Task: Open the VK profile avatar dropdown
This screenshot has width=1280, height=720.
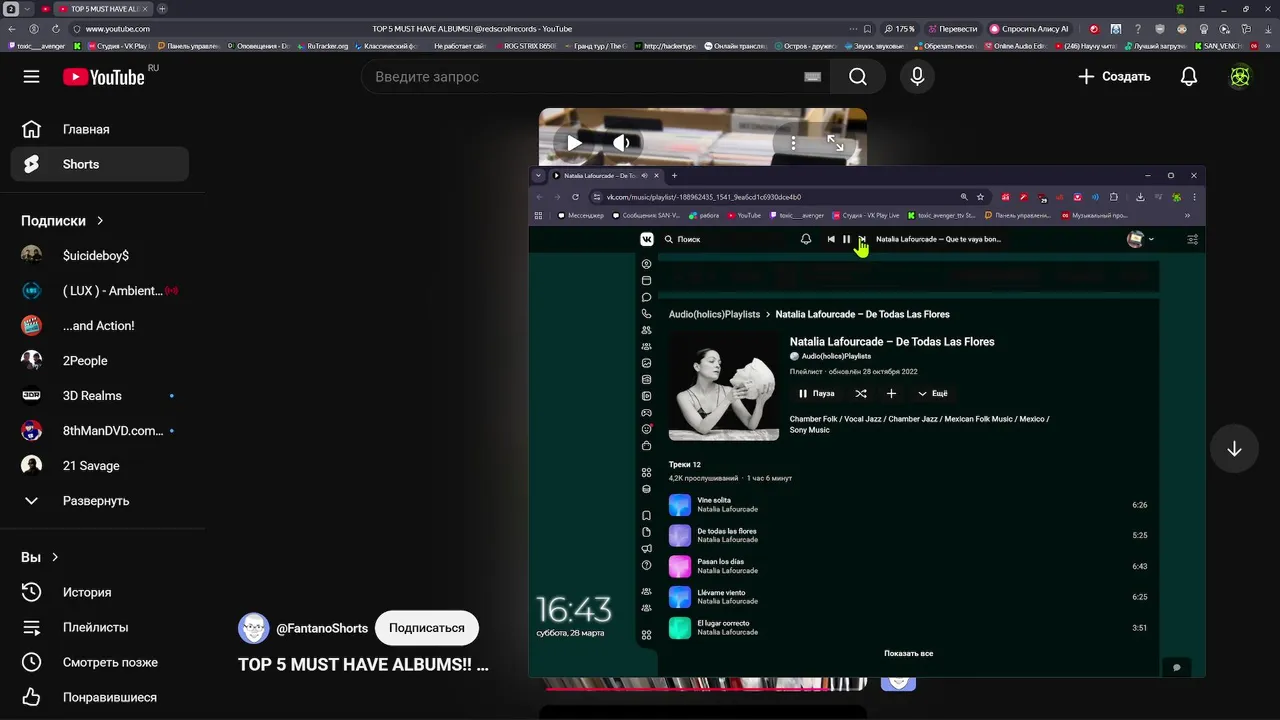Action: pos(1140,239)
